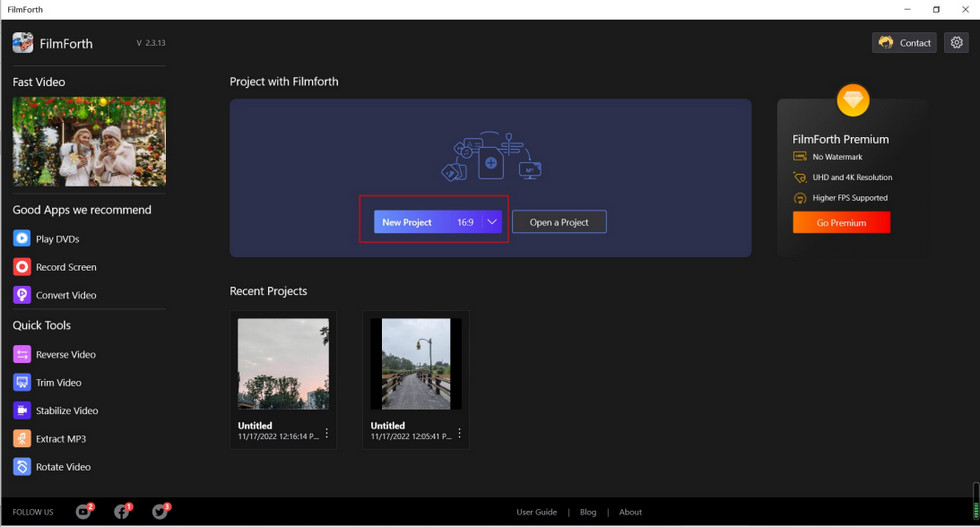Select the Rotate Video label
The width and height of the screenshot is (980, 527).
tap(63, 467)
